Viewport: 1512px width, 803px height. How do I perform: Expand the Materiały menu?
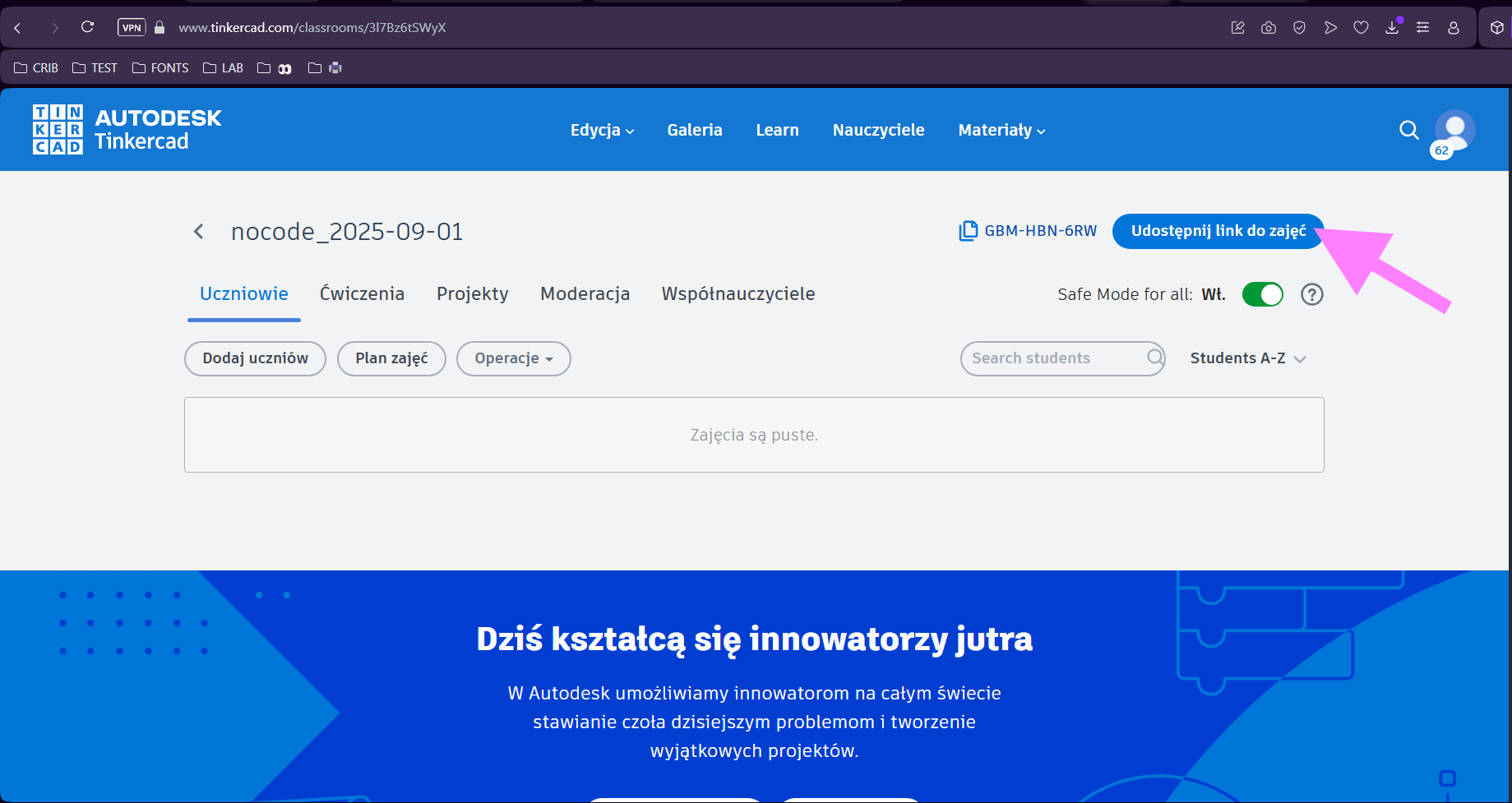(1000, 130)
